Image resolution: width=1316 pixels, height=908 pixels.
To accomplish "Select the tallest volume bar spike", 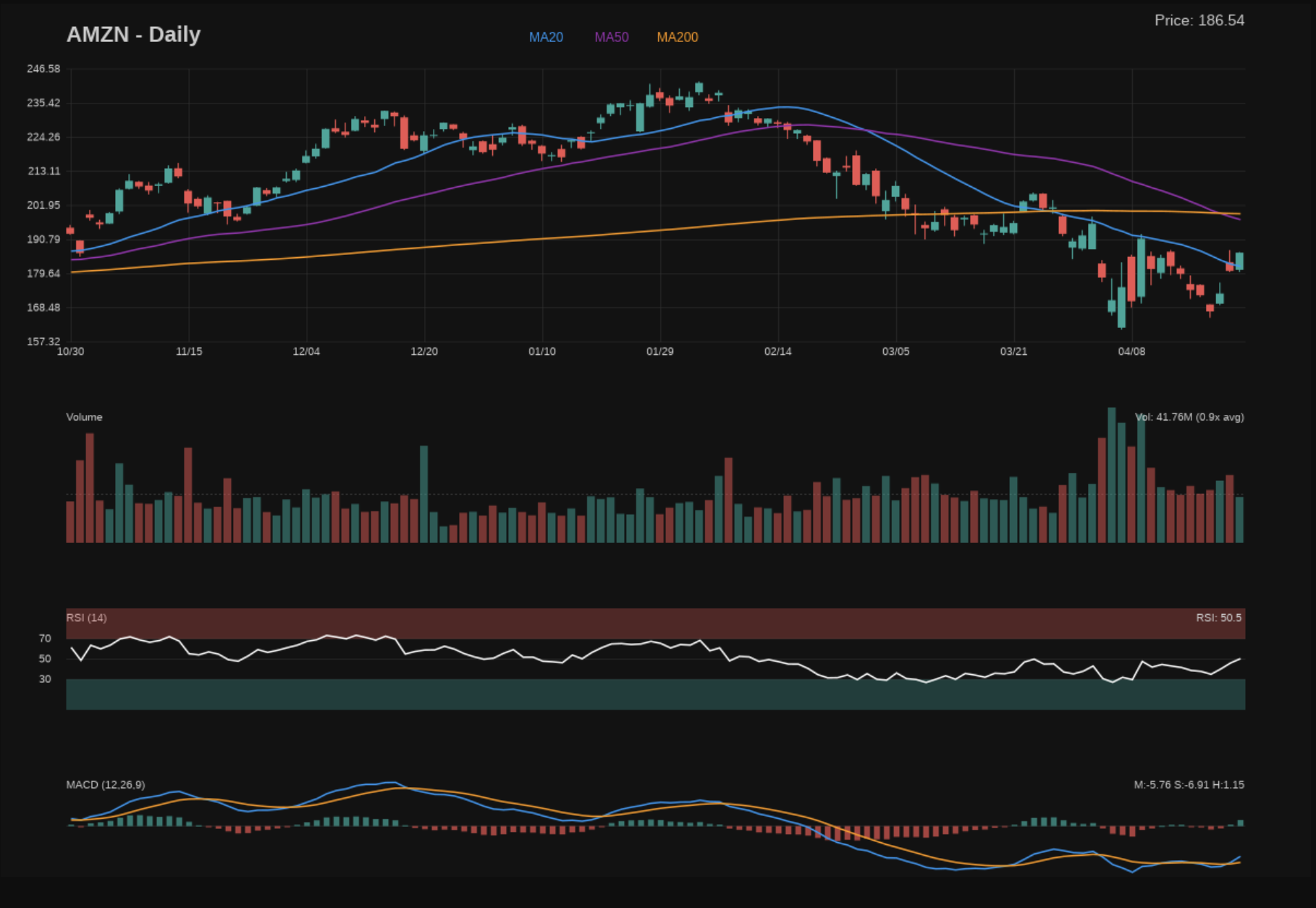I will coord(1110,471).
